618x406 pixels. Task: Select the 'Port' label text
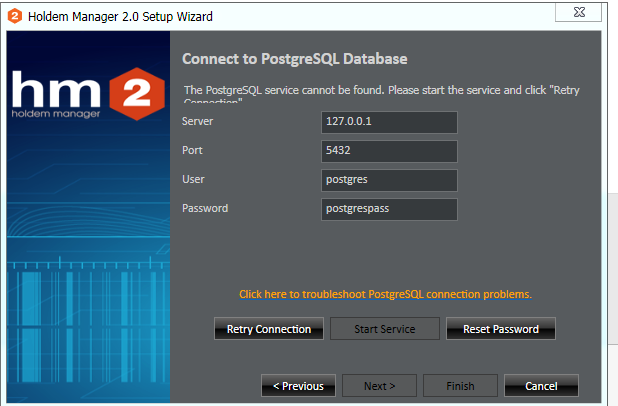pos(192,150)
